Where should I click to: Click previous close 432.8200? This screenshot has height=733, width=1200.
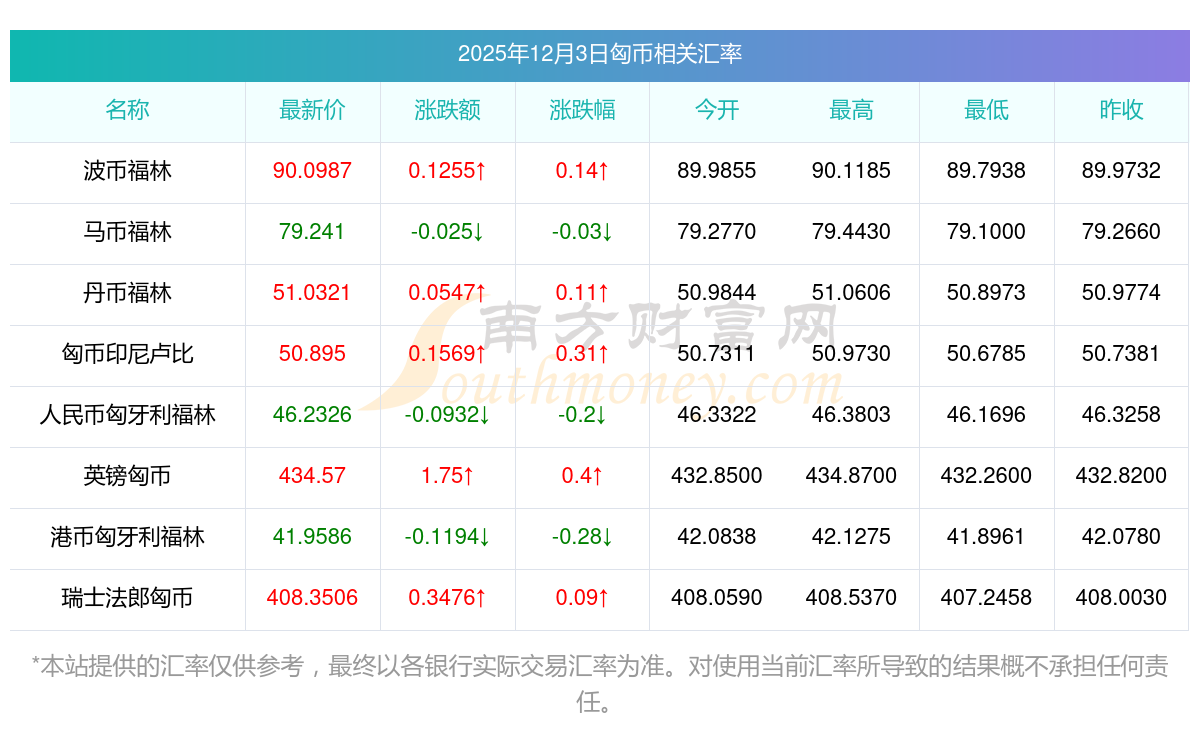(x=1122, y=476)
